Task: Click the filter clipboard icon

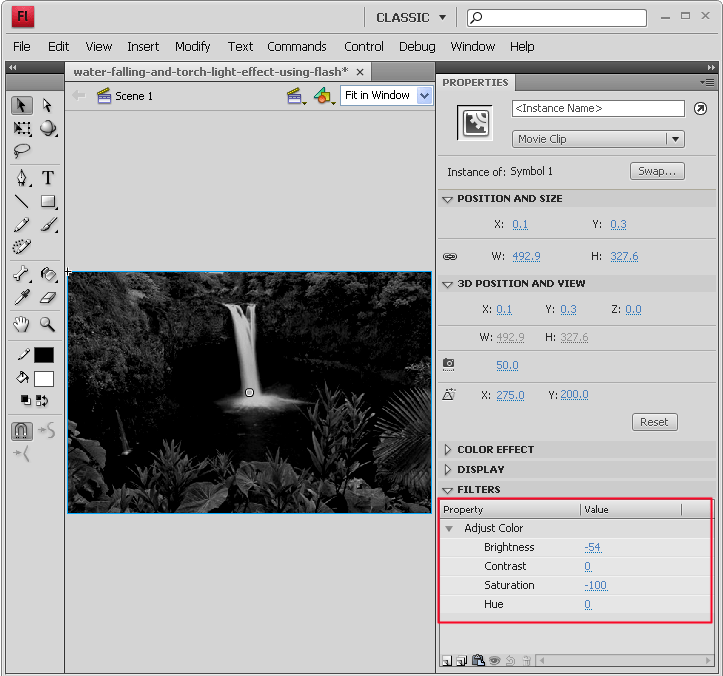Action: click(478, 660)
